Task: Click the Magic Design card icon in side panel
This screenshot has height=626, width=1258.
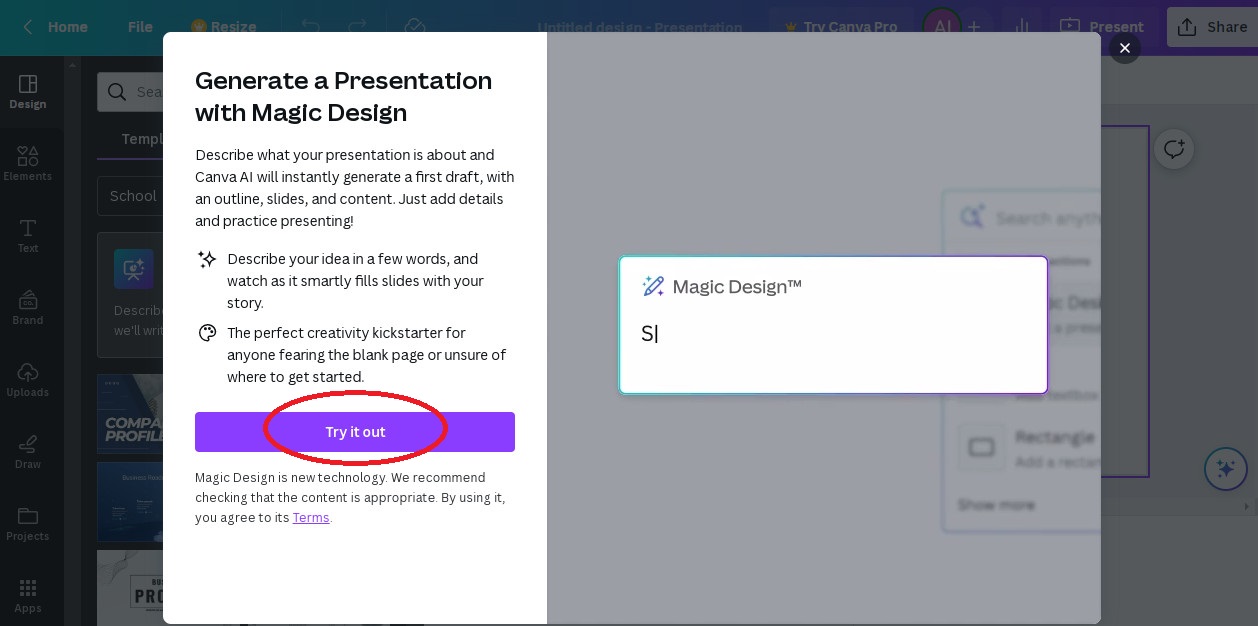Action: click(134, 269)
